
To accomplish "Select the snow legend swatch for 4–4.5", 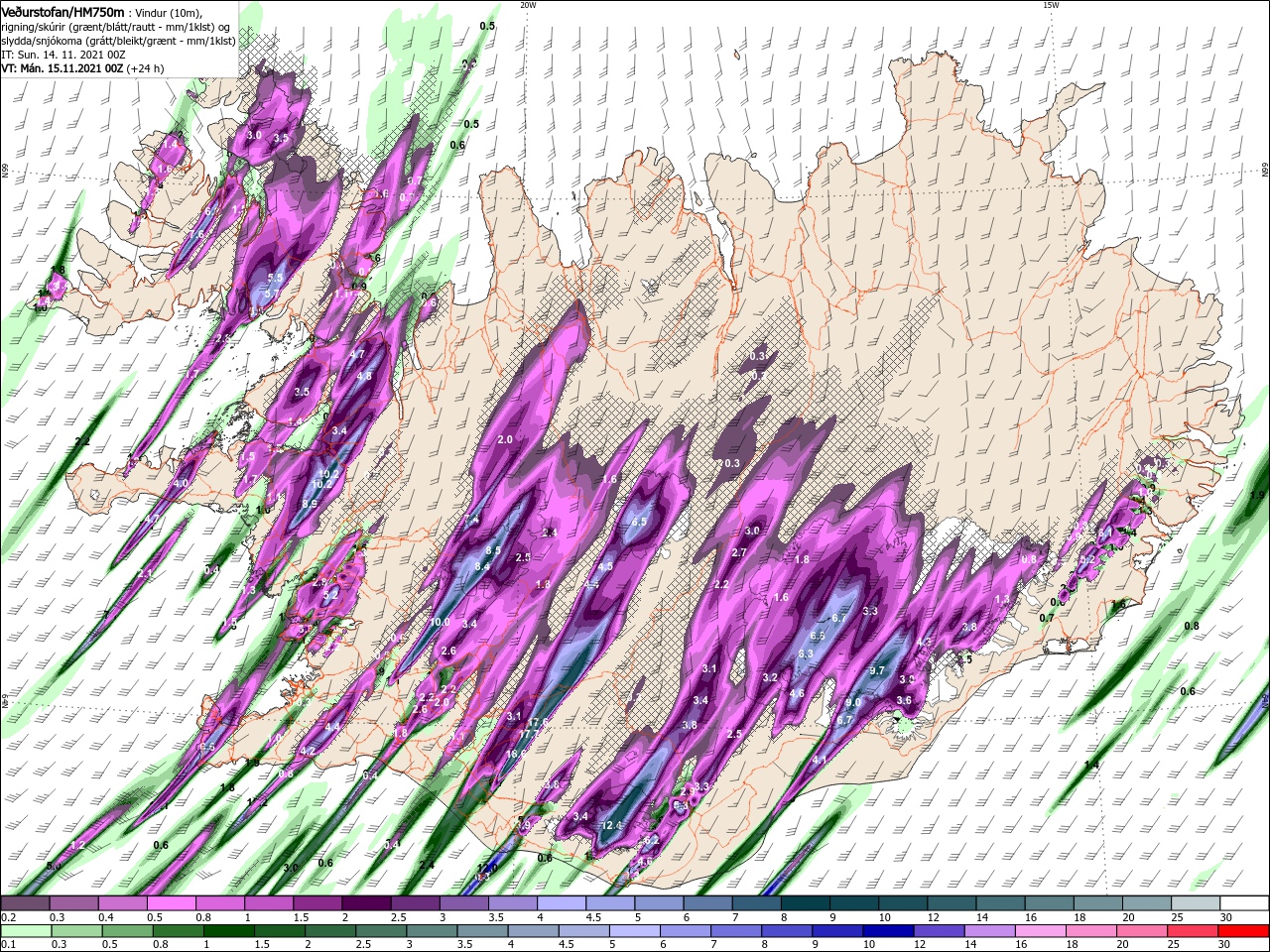I will [x=560, y=903].
